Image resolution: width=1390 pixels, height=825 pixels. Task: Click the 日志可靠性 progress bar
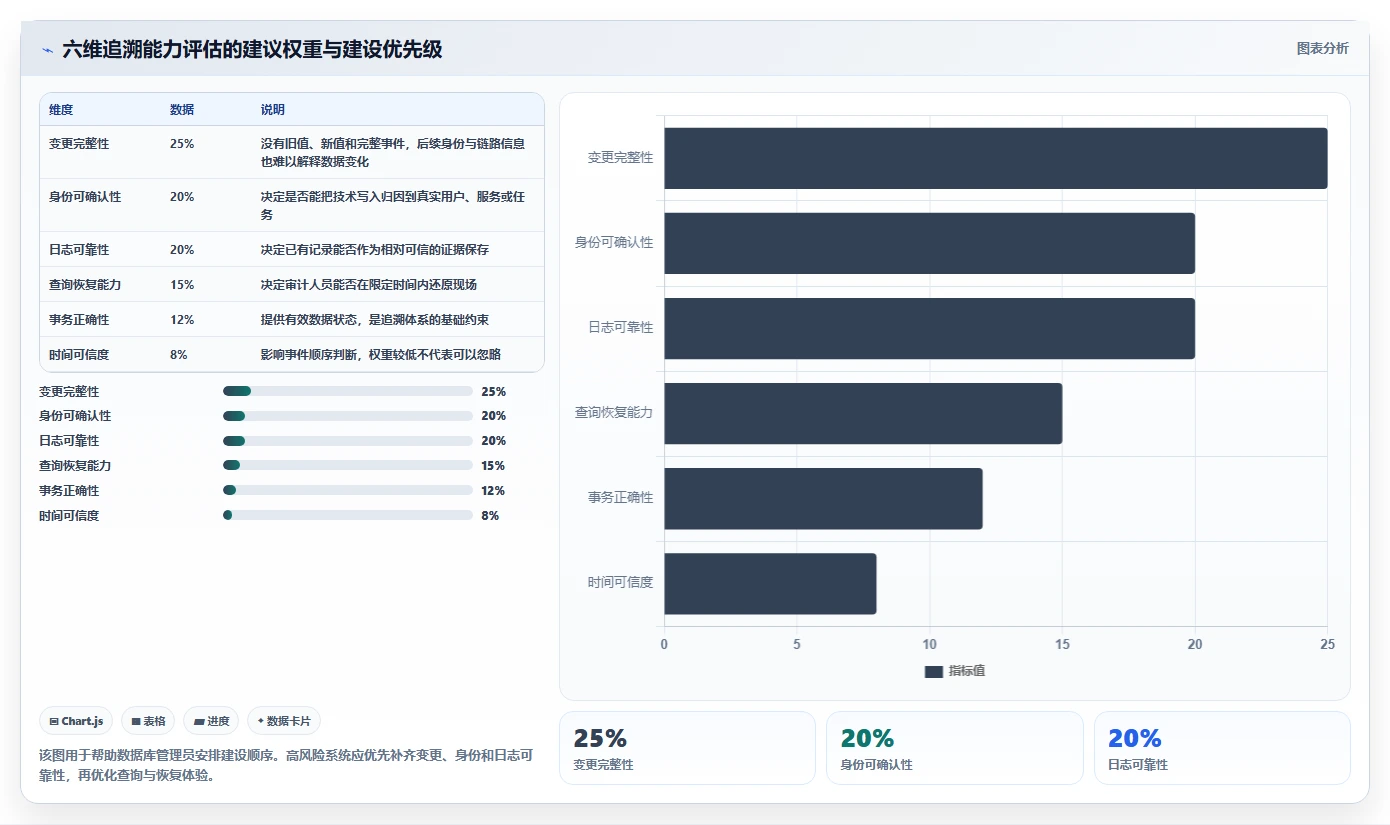pyautogui.click(x=348, y=441)
